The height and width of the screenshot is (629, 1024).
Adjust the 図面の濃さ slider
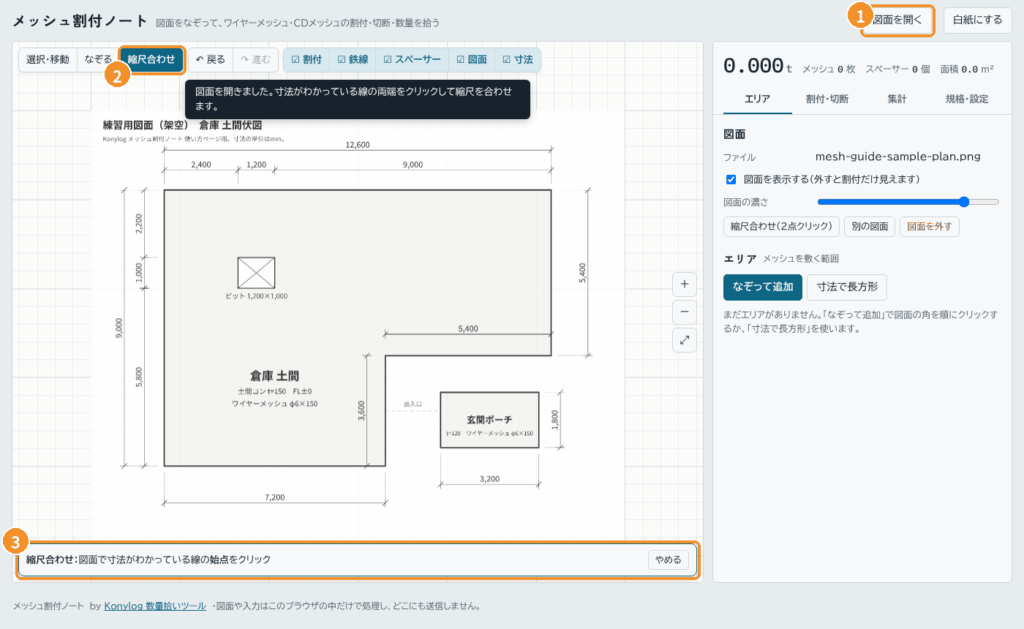[x=908, y=202]
